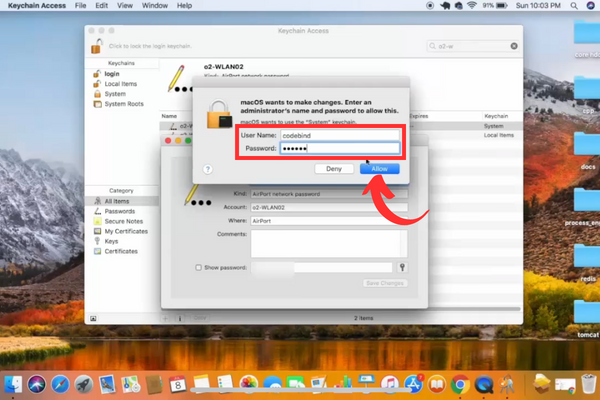The height and width of the screenshot is (400, 600).
Task: Click the key icon beside Show password
Action: pos(402,267)
